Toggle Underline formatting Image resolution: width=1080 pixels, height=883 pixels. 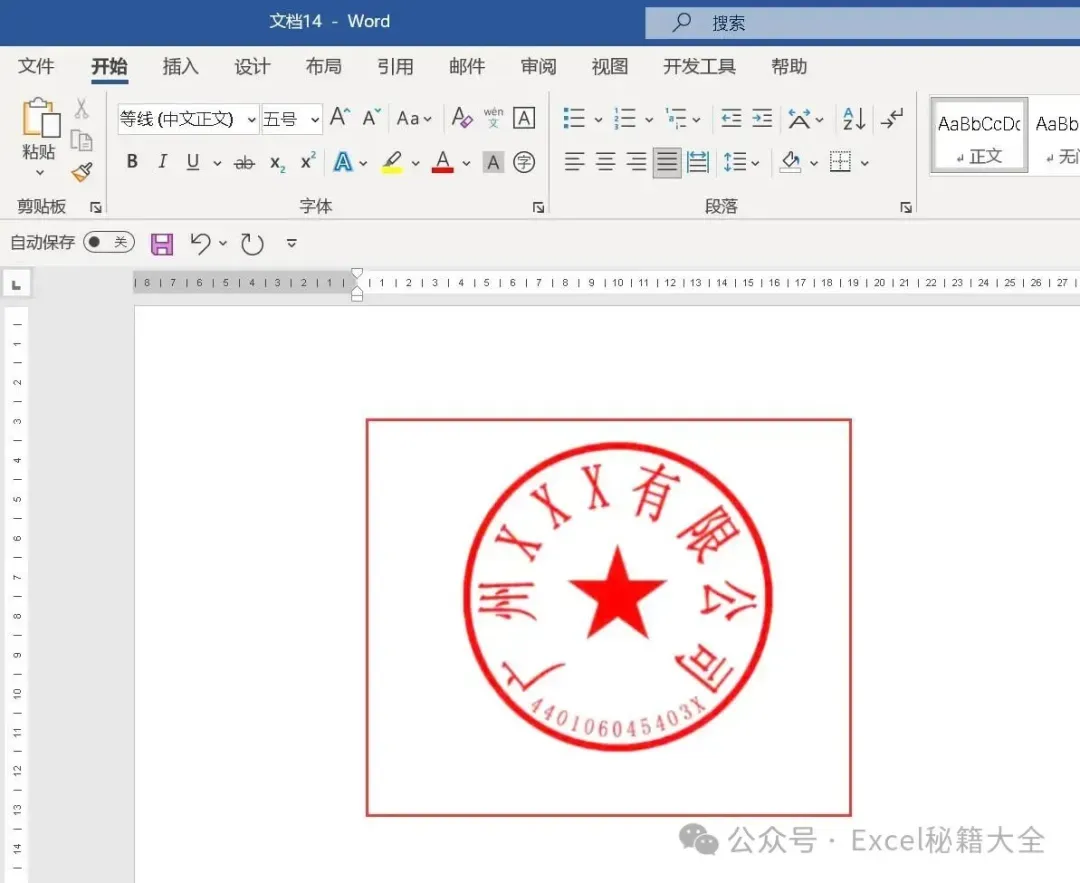coord(193,163)
